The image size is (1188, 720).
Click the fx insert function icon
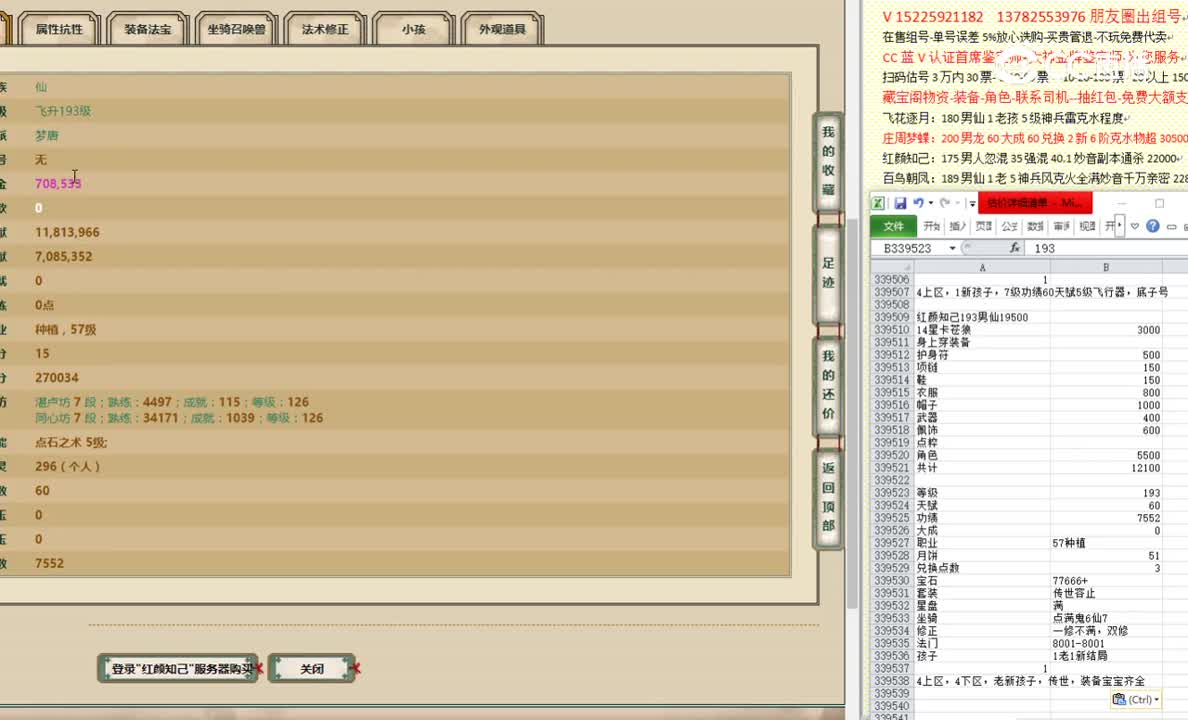click(x=1014, y=248)
